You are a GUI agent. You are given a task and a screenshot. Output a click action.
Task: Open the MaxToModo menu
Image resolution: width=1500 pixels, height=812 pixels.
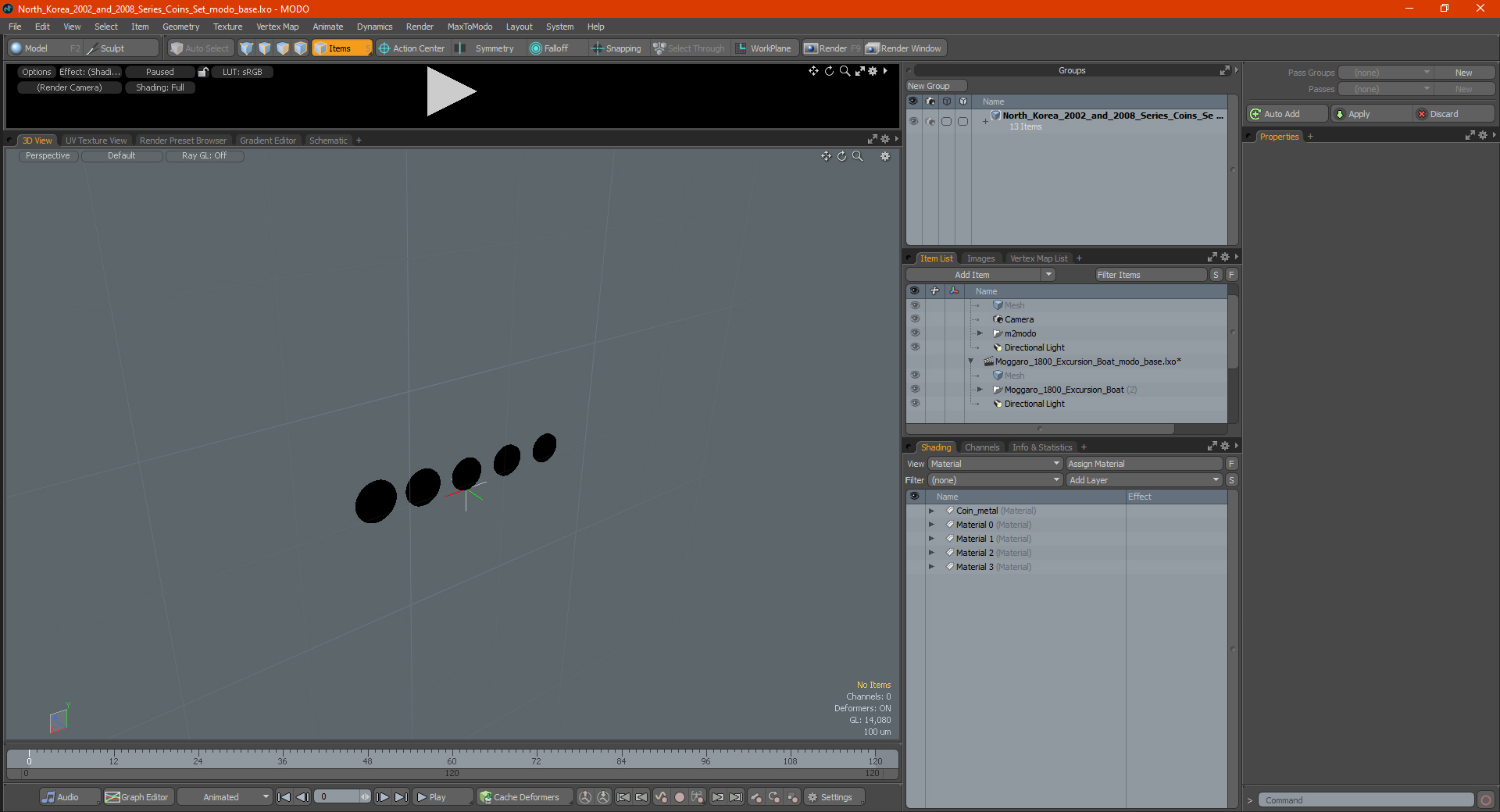click(470, 27)
